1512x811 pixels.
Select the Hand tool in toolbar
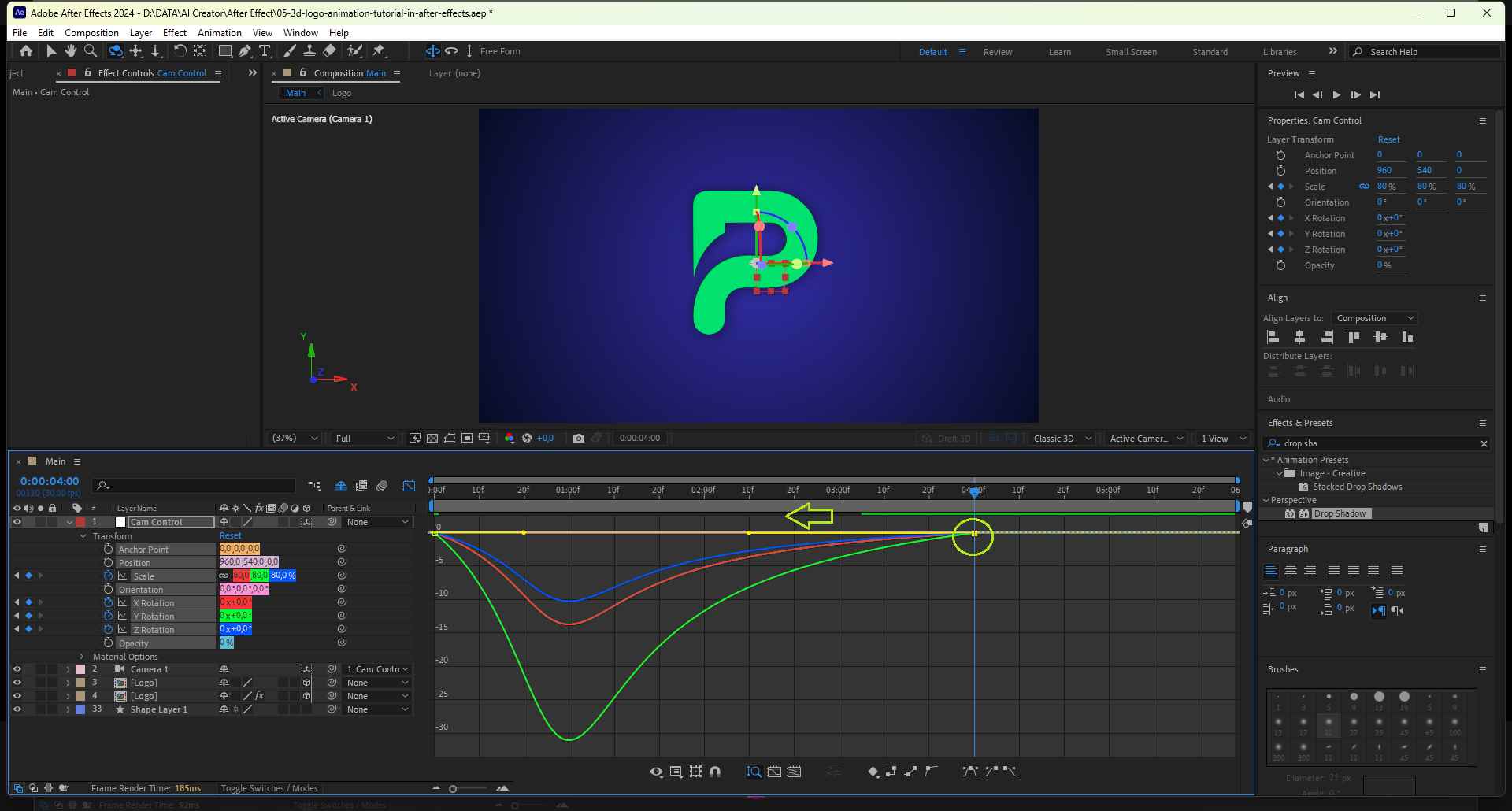(x=71, y=51)
